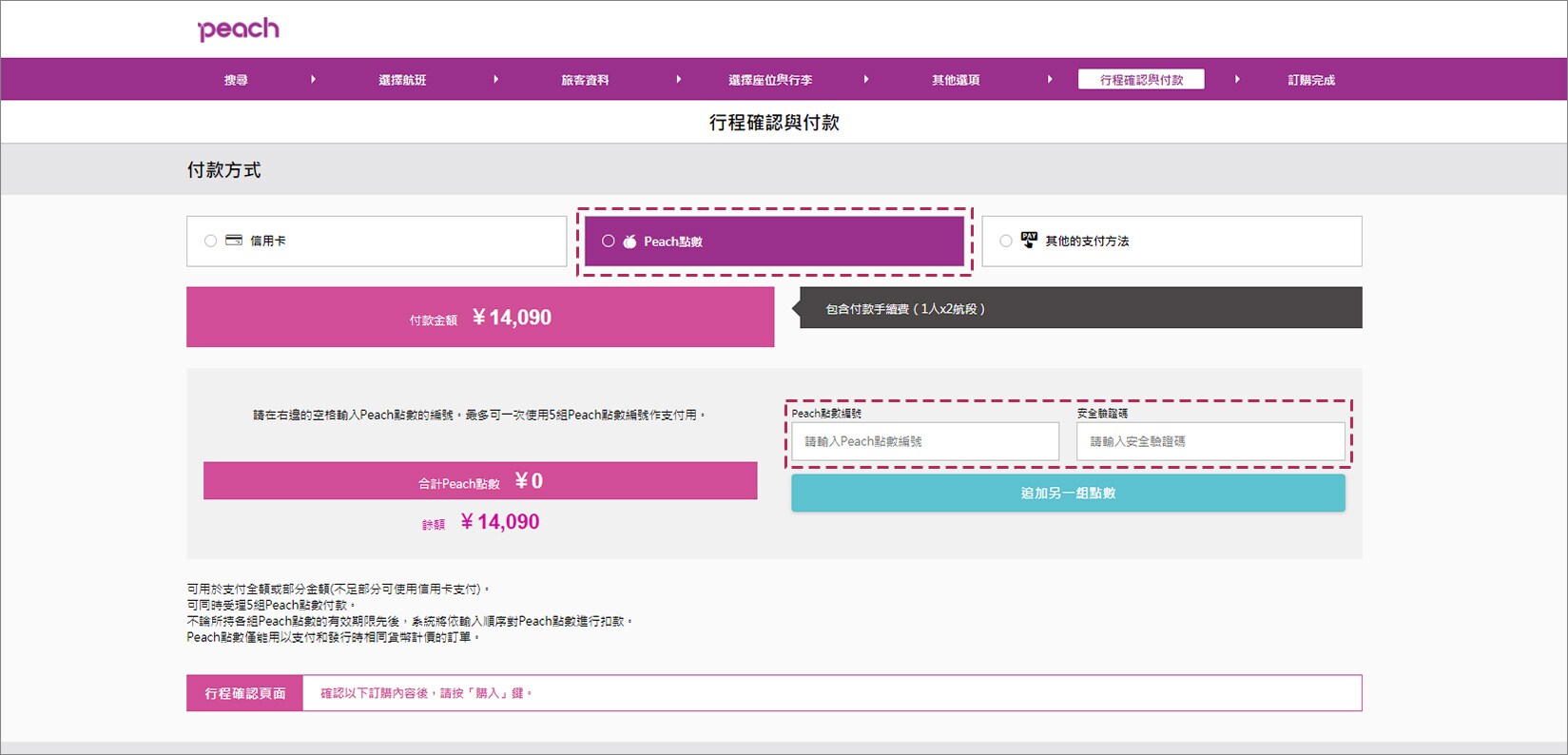
Task: Click the 確認以下訂購內容後 instruction text
Action: coord(427,693)
